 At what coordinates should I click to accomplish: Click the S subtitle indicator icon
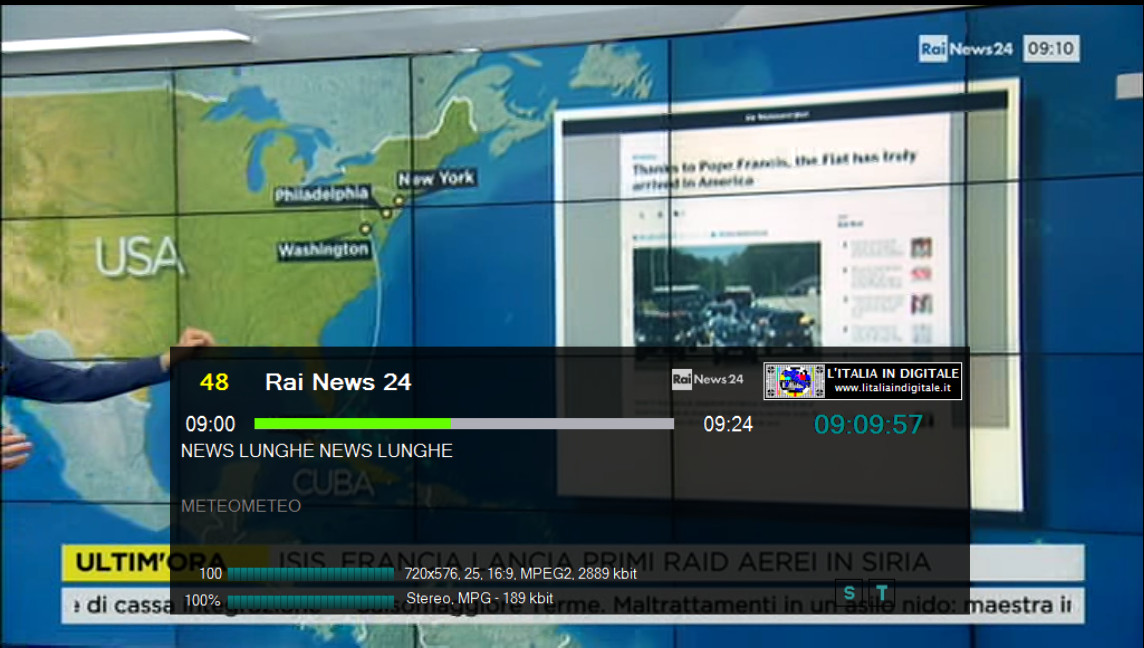coord(849,593)
